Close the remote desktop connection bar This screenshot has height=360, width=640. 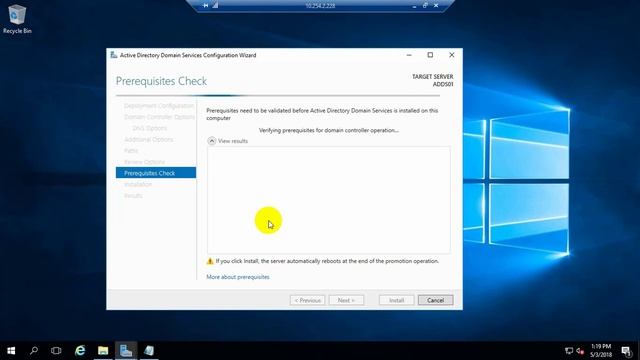pyautogui.click(x=436, y=6)
